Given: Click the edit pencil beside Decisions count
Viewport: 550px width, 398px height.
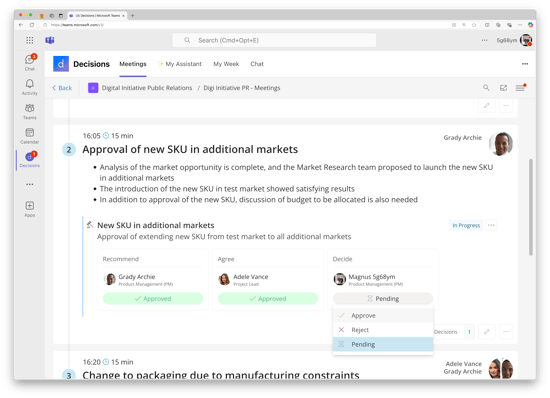Looking at the screenshot, I should click(x=487, y=332).
